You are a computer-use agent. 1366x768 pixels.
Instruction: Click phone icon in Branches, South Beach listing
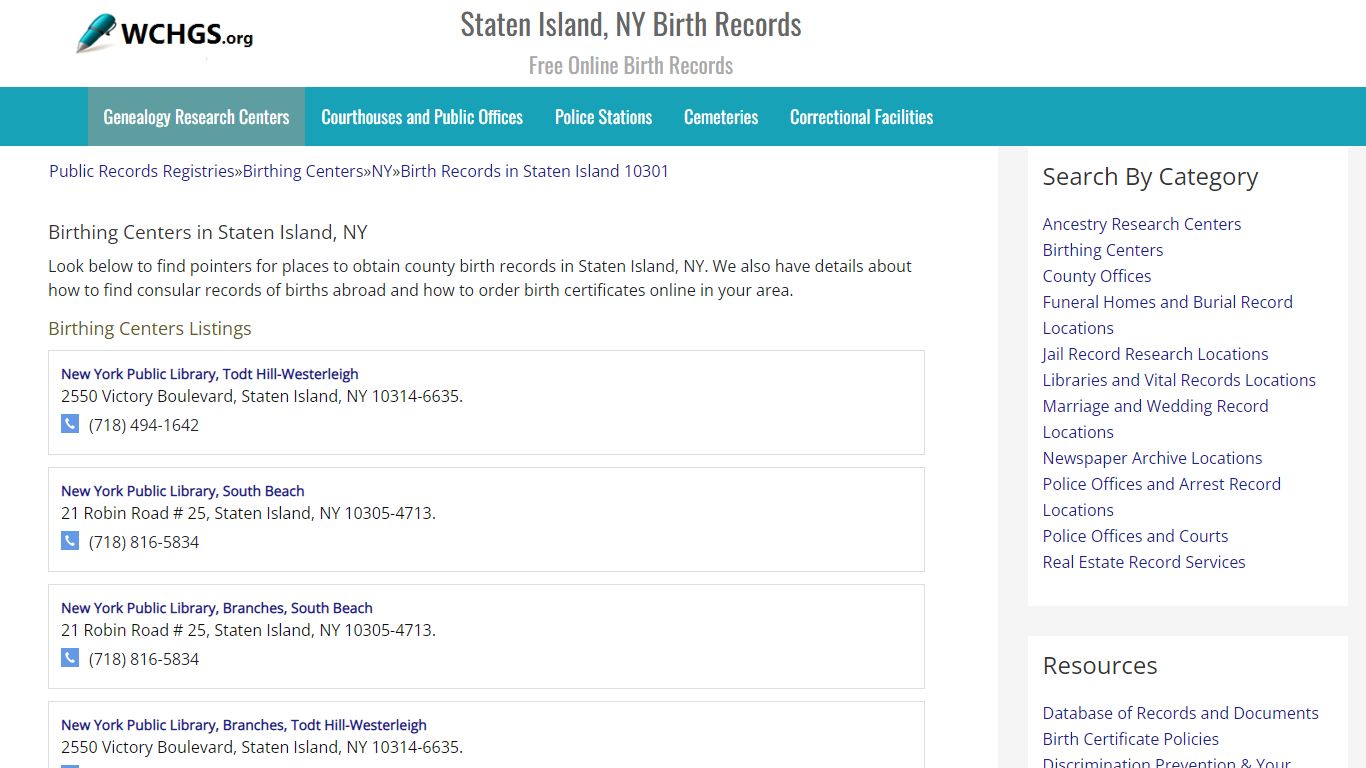(70, 658)
